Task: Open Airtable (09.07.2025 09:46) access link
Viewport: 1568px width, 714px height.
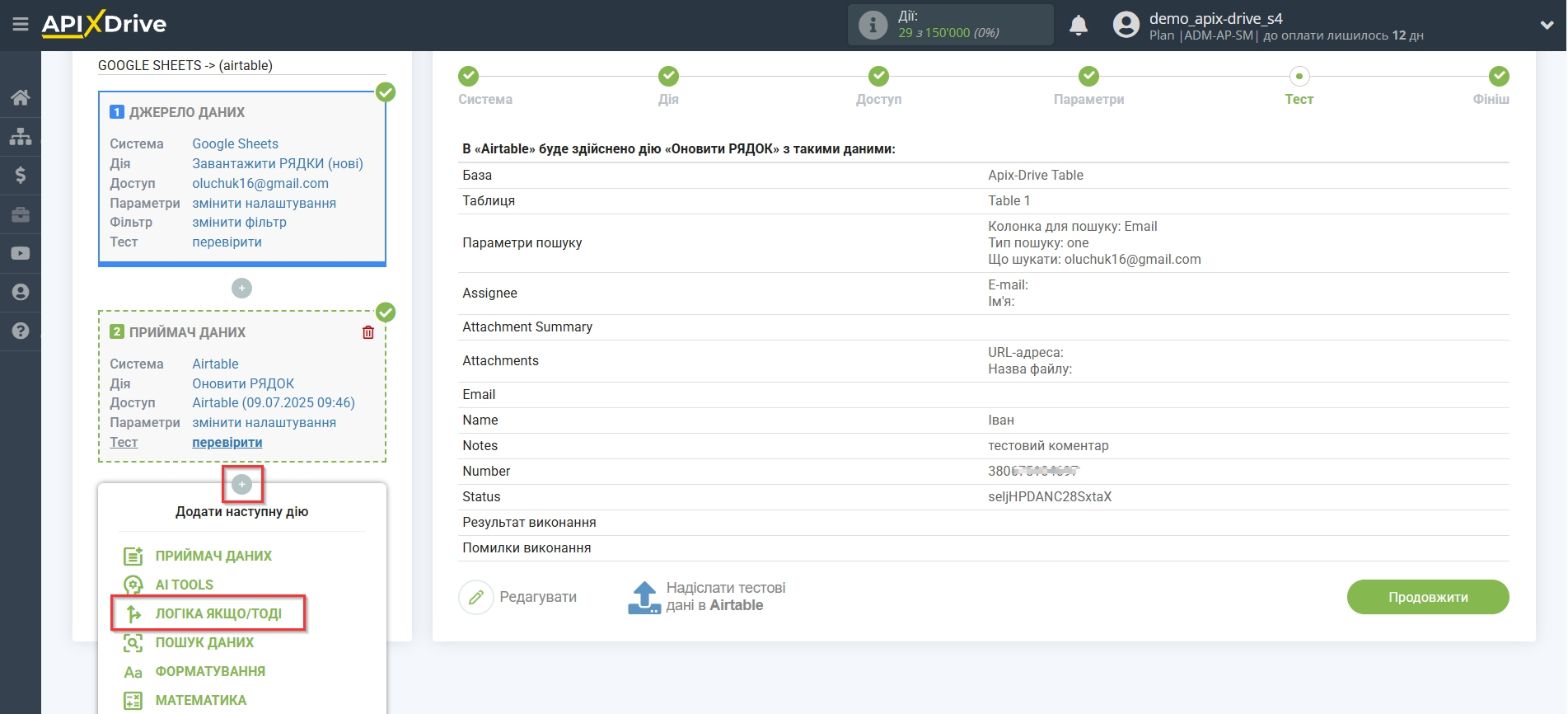Action: coord(274,403)
